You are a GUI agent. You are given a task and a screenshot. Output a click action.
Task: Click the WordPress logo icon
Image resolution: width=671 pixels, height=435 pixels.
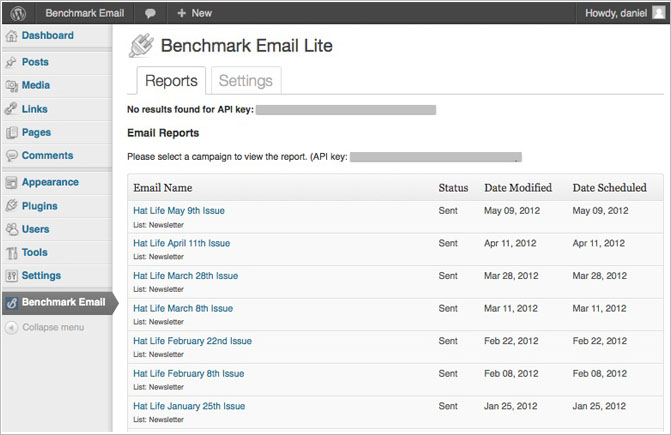pyautogui.click(x=17, y=13)
